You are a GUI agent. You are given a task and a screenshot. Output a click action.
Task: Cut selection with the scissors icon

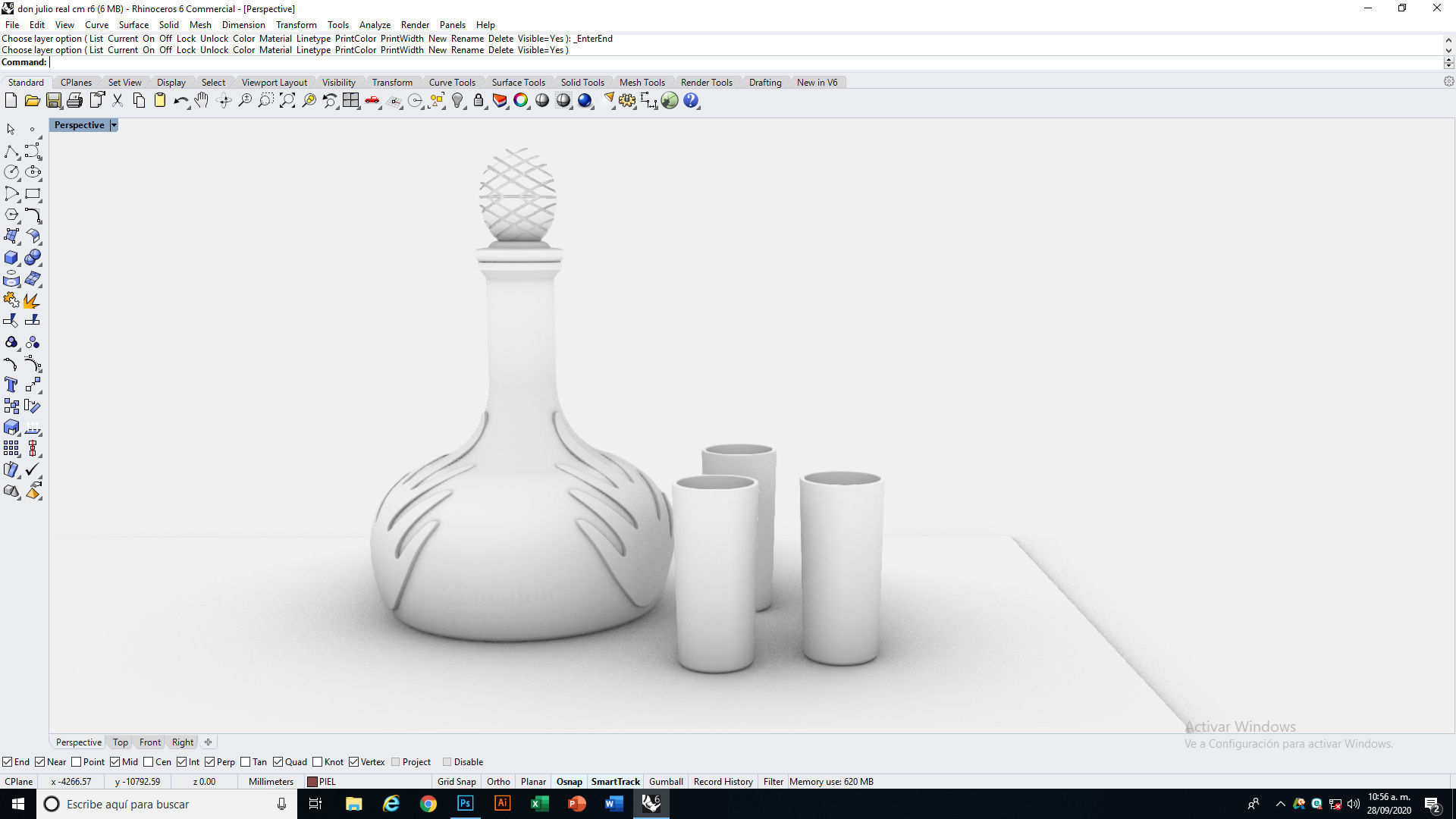(118, 100)
